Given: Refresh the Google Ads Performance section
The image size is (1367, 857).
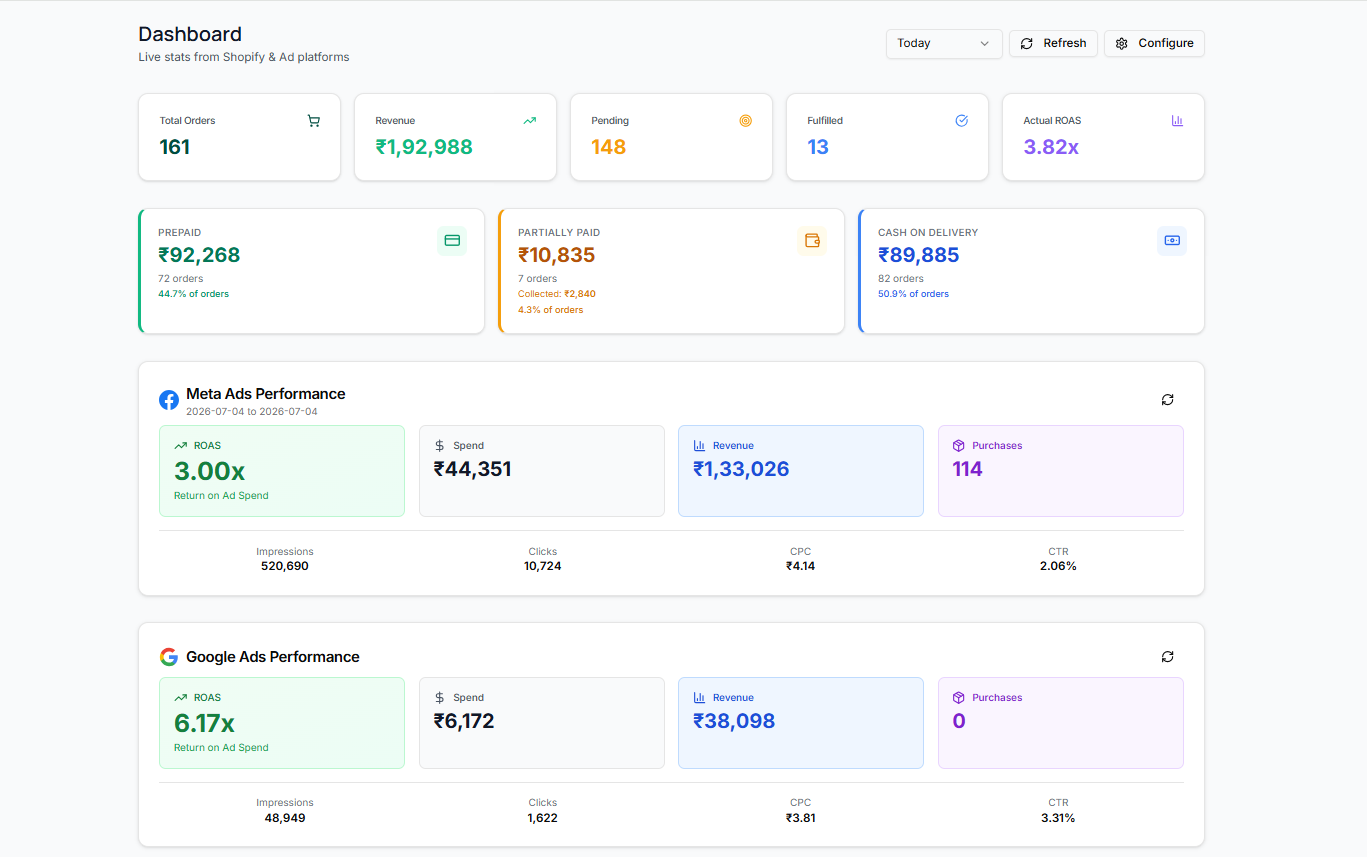Looking at the screenshot, I should 1168,657.
